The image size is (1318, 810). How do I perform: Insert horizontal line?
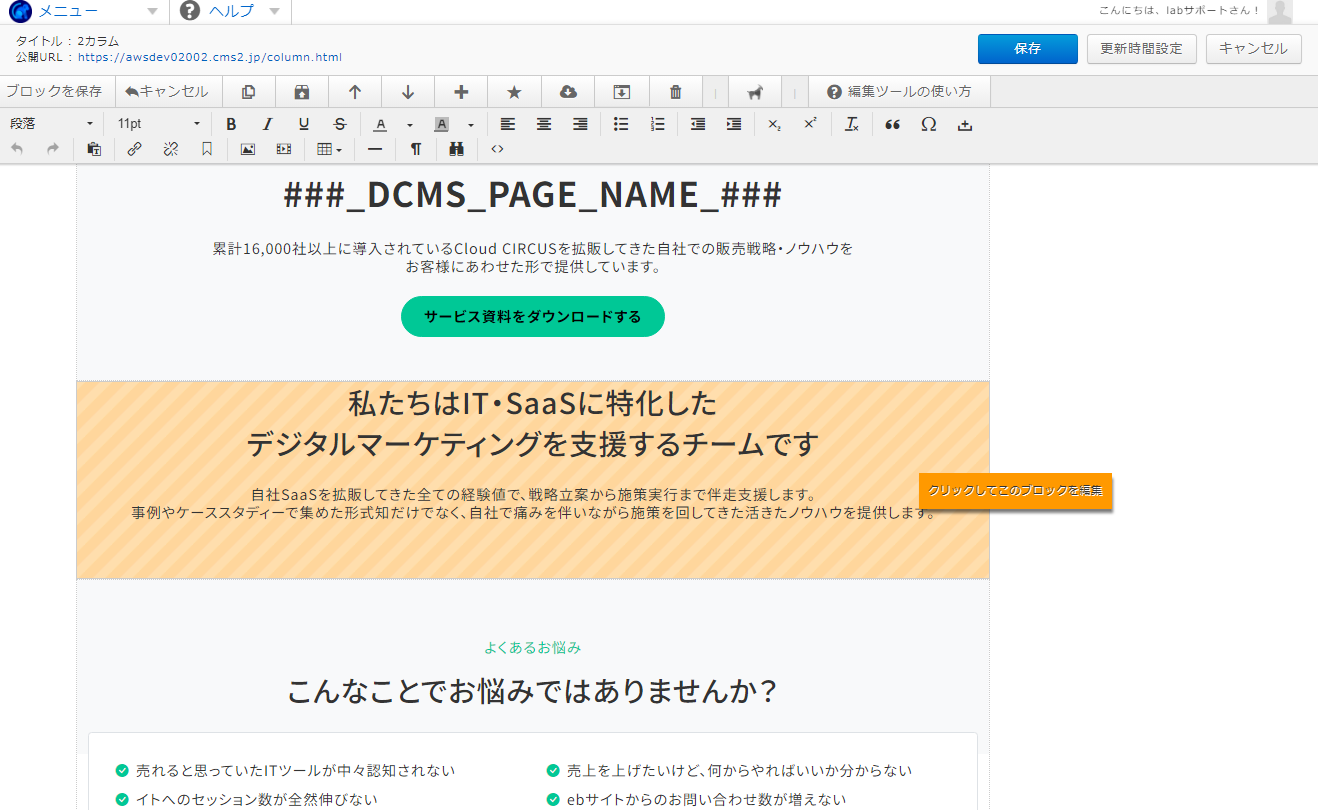(375, 149)
